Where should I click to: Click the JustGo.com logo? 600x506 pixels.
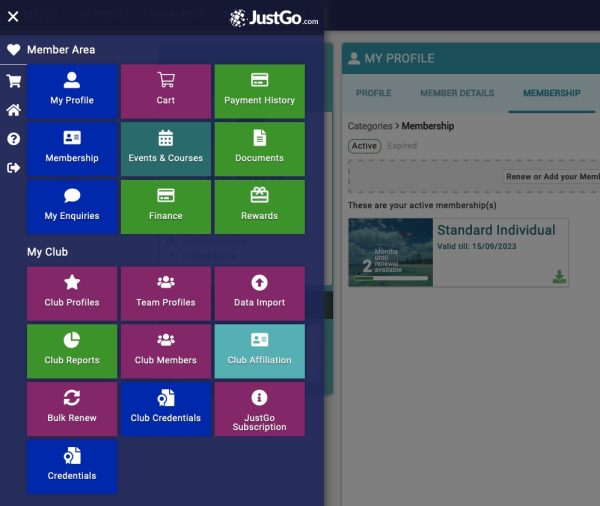click(274, 18)
